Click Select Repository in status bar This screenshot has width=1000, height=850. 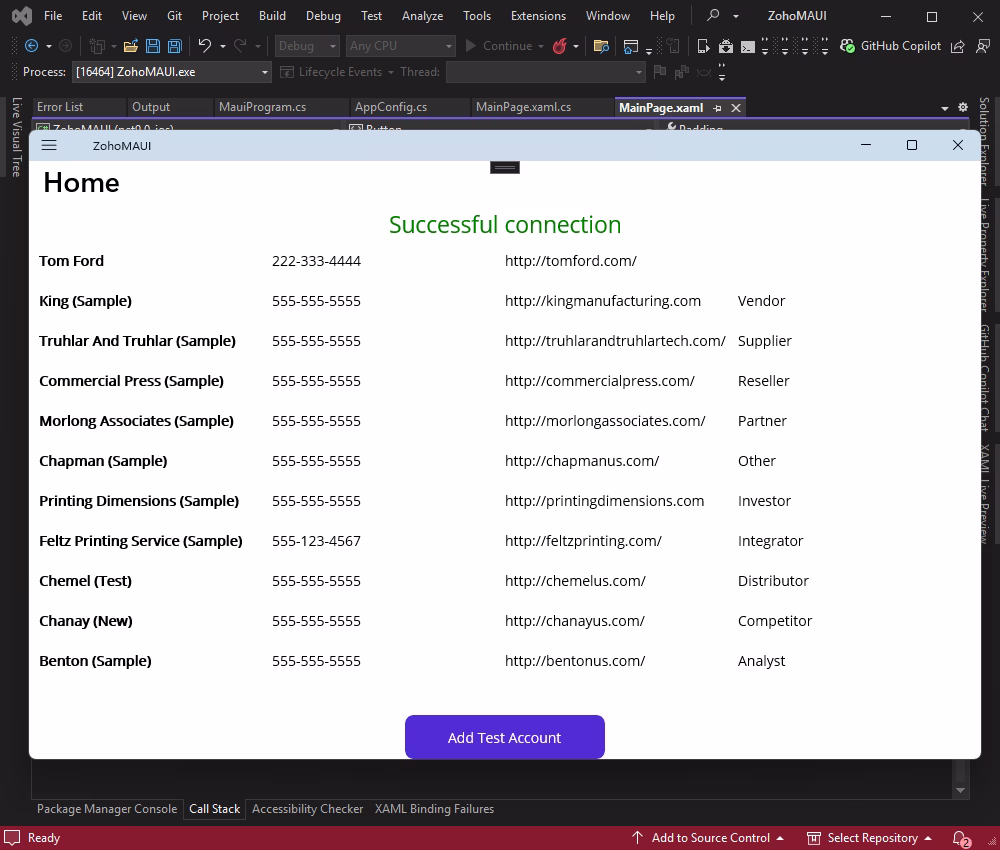pyautogui.click(x=869, y=838)
